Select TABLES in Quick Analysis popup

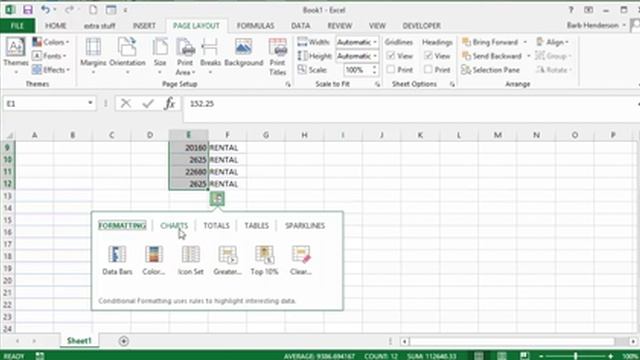point(256,225)
